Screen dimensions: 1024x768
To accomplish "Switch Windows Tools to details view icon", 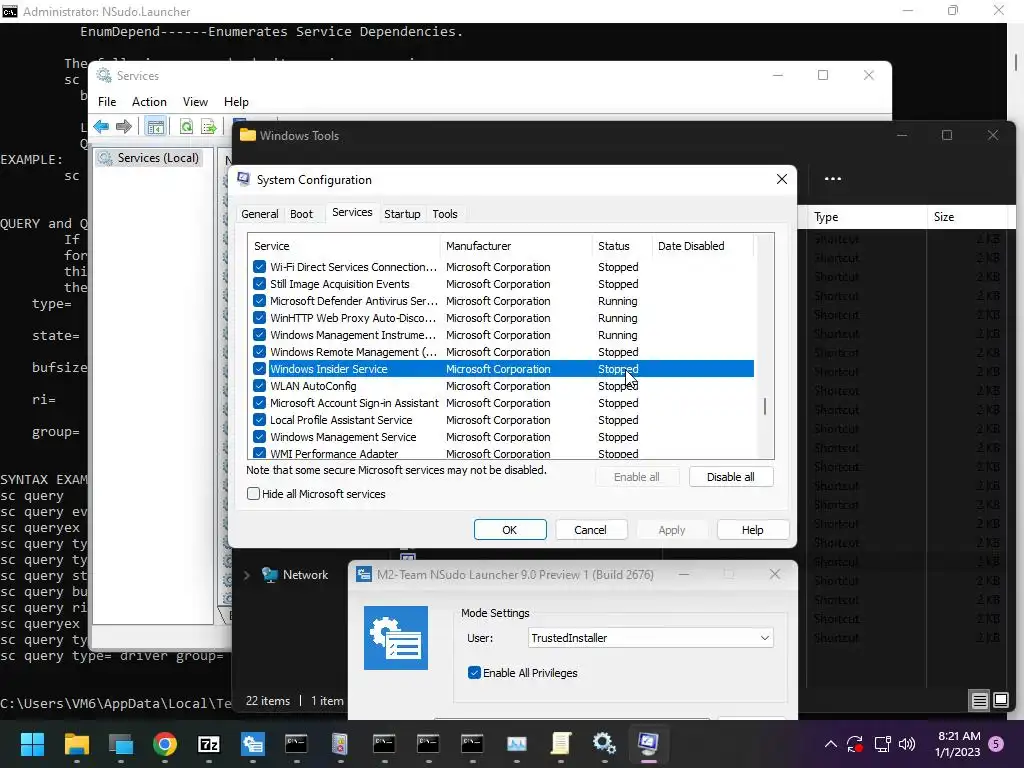I will 980,701.
